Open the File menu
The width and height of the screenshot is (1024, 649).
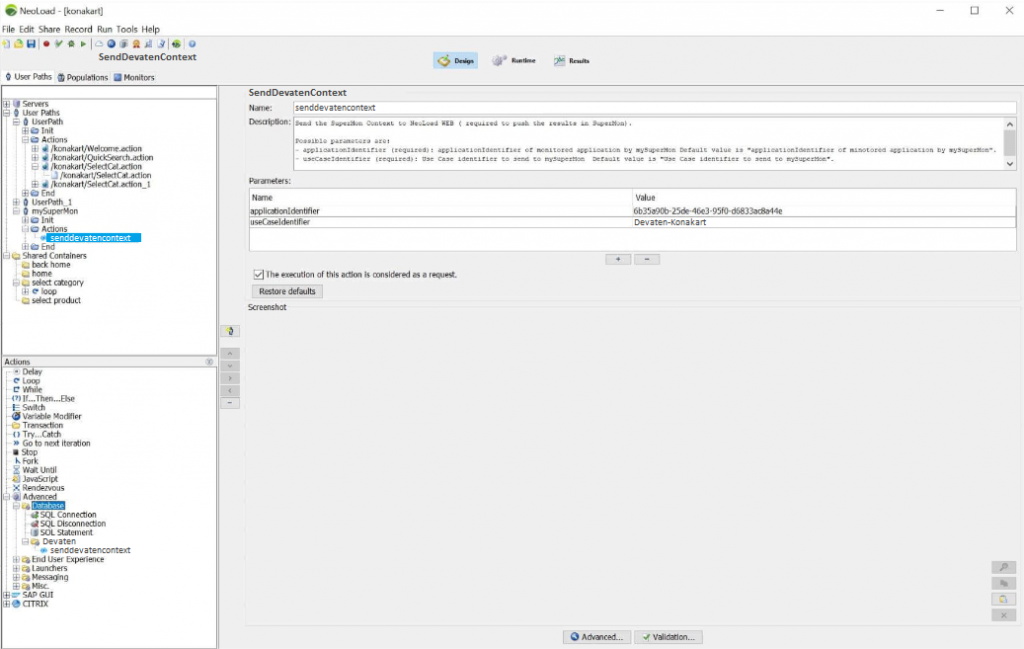(x=8, y=29)
